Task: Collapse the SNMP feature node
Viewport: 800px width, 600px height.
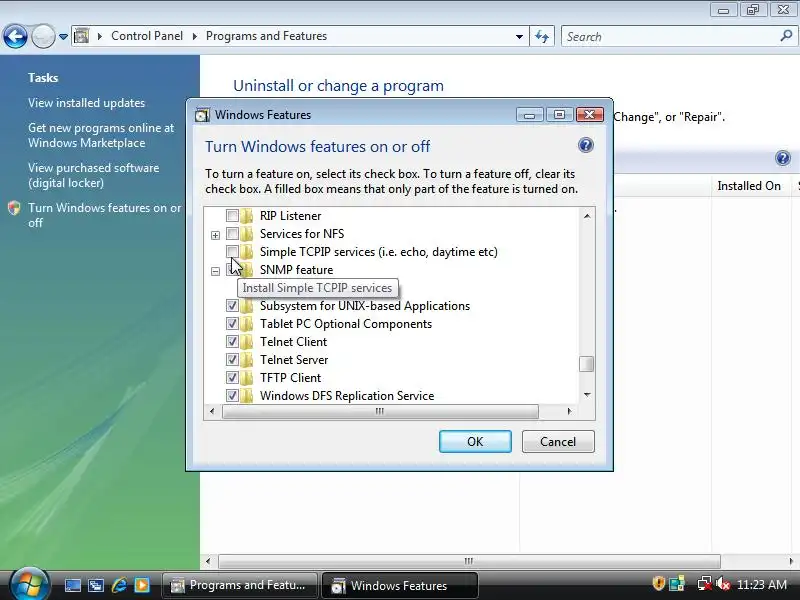Action: pos(215,271)
